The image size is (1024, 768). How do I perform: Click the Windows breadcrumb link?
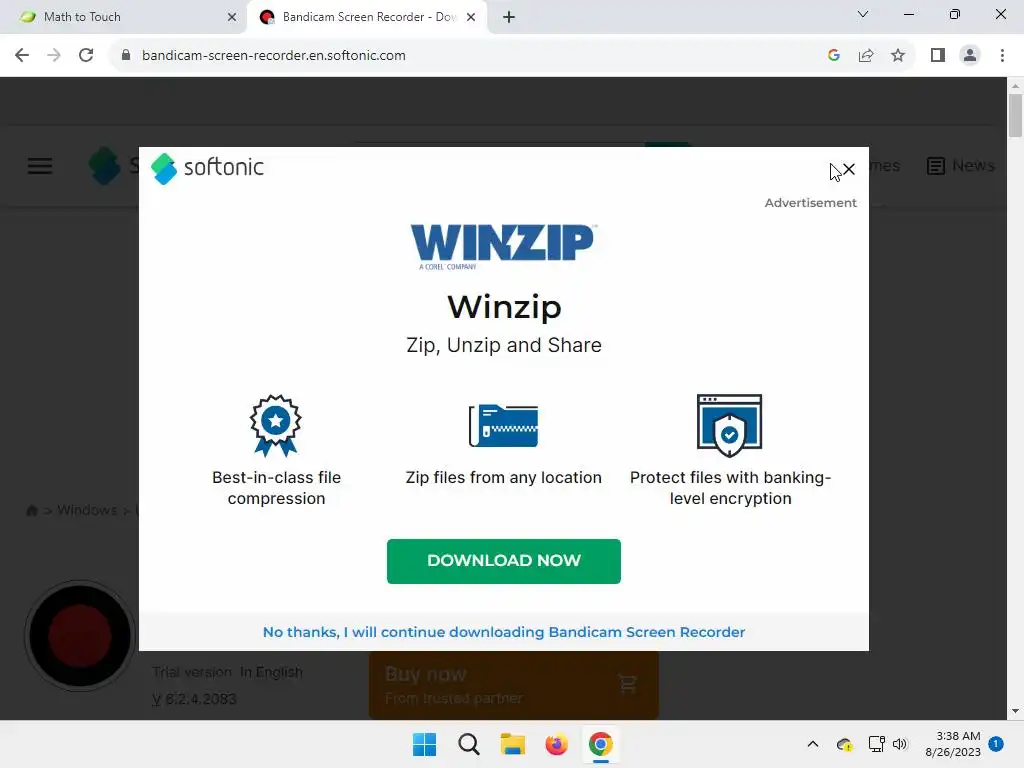click(x=87, y=510)
